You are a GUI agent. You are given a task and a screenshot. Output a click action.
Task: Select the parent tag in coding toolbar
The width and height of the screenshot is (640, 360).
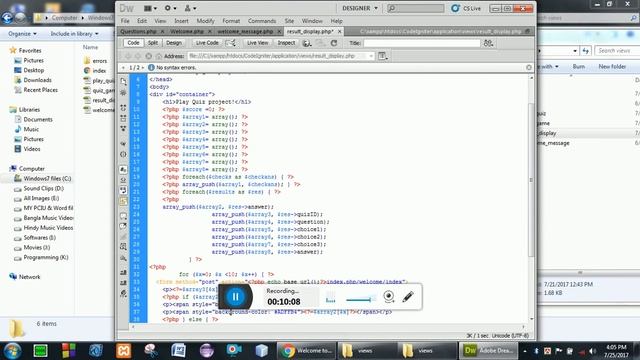[123, 144]
